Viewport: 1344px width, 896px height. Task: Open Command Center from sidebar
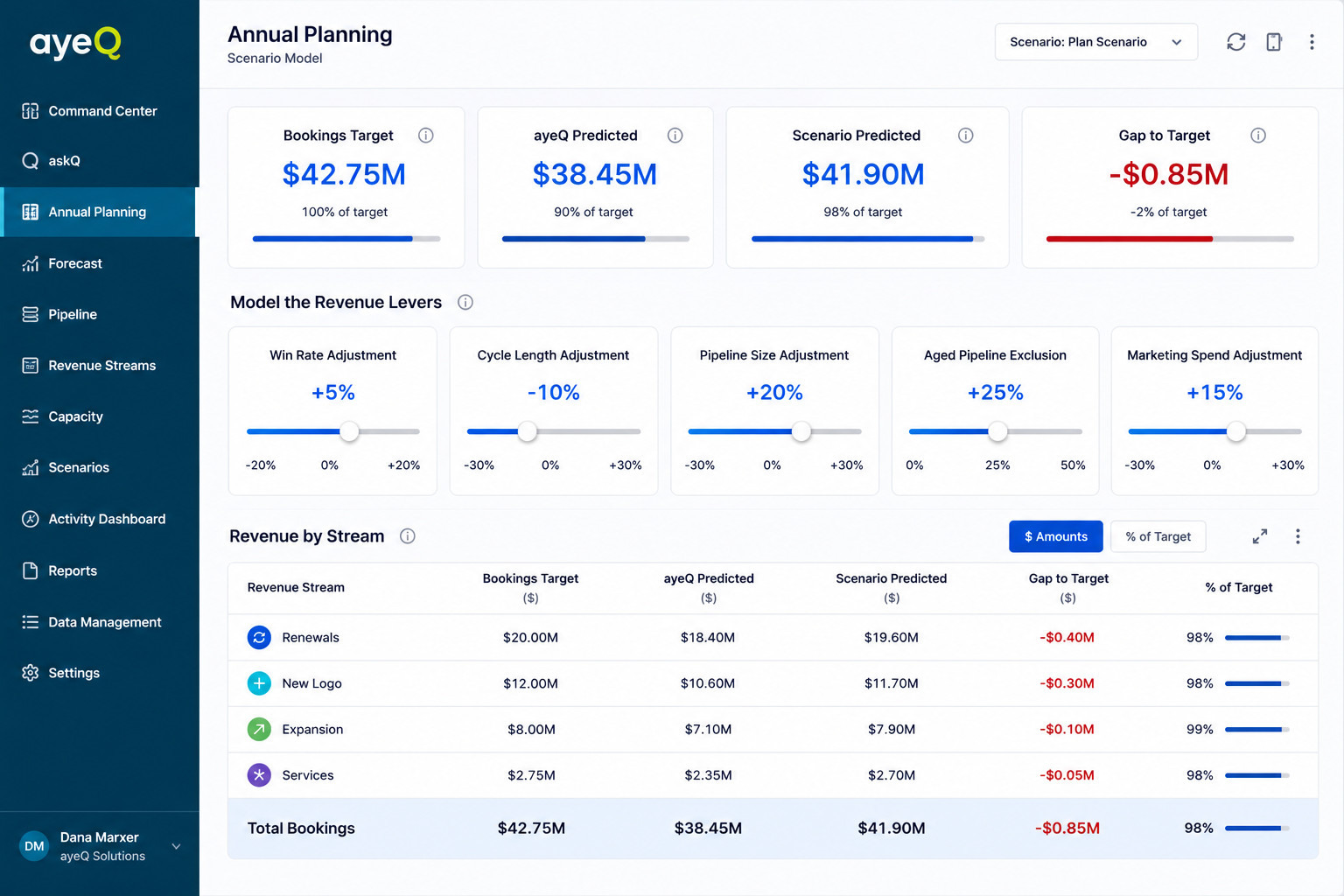click(x=99, y=111)
